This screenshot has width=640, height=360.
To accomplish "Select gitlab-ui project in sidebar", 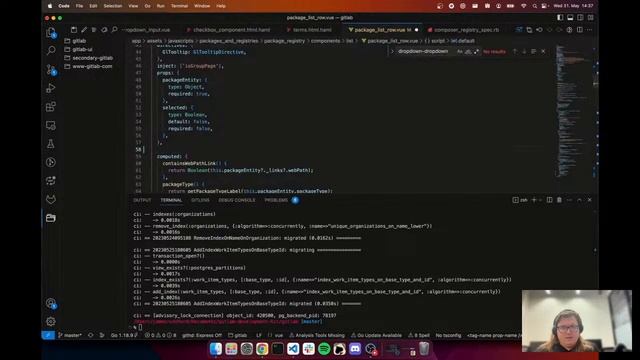I will click(x=82, y=49).
